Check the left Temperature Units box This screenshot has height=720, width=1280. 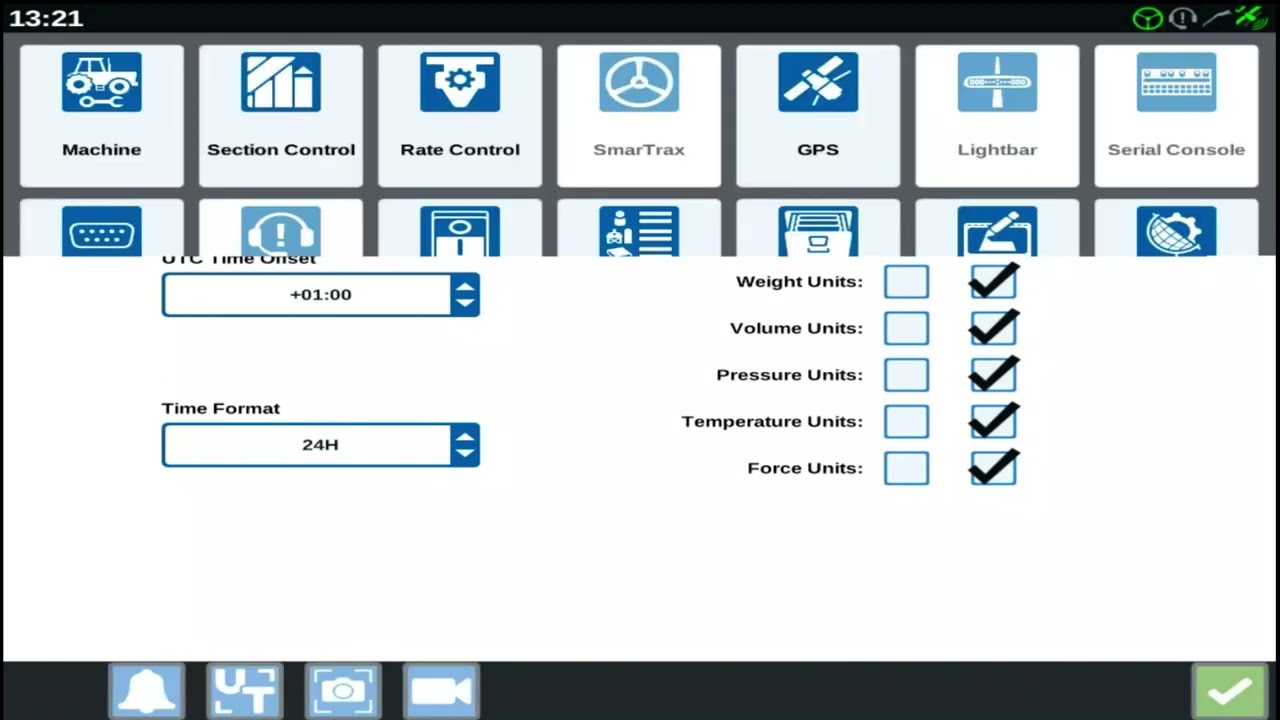click(906, 421)
